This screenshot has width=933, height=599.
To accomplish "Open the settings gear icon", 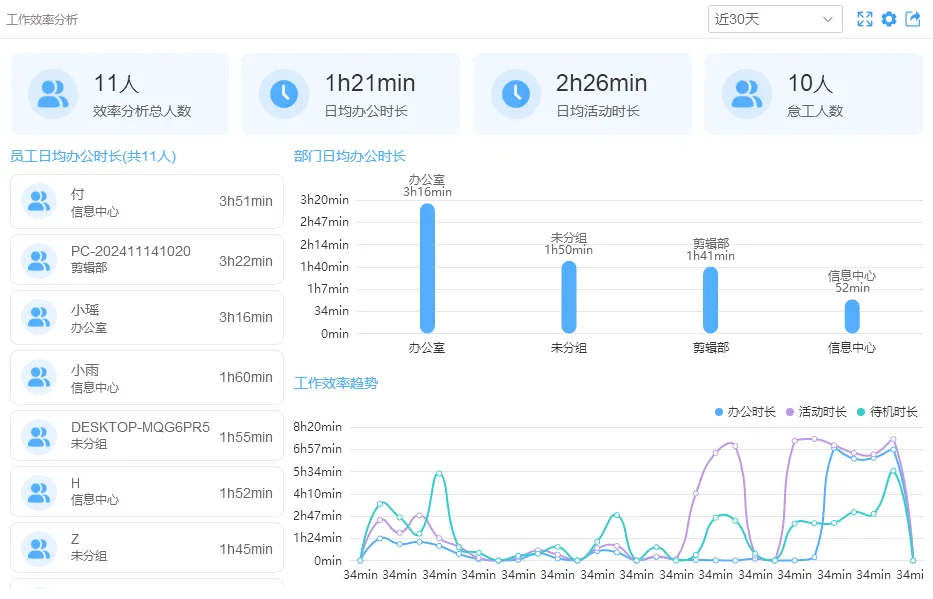I will [888, 19].
